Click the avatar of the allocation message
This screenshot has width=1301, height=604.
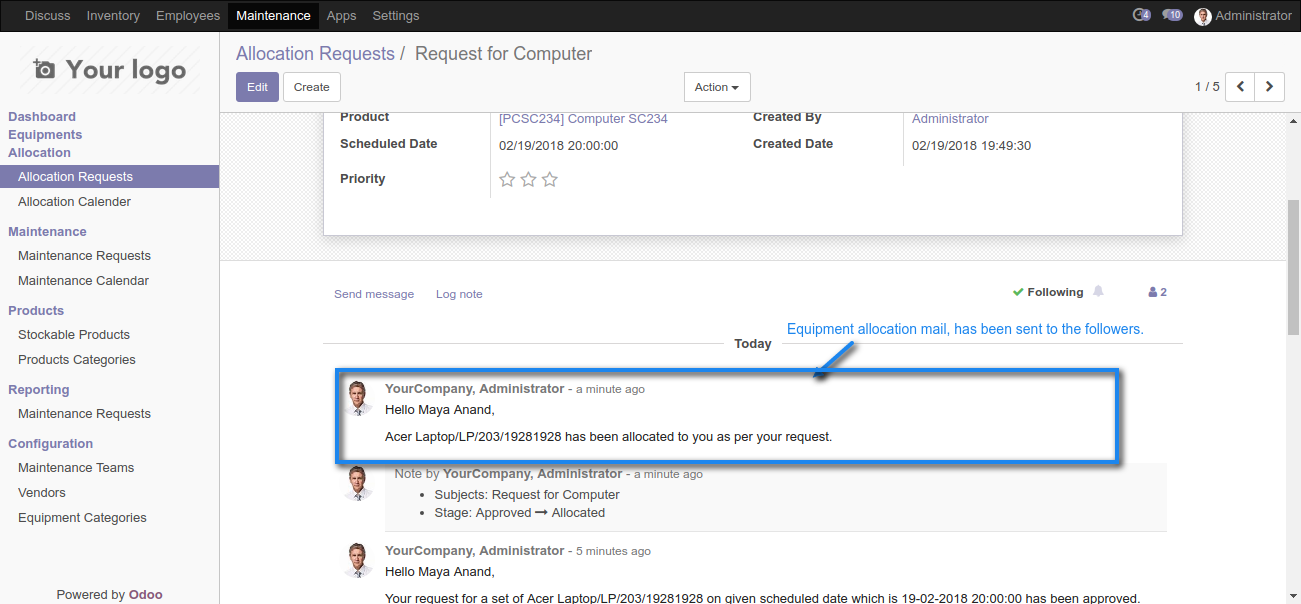359,398
